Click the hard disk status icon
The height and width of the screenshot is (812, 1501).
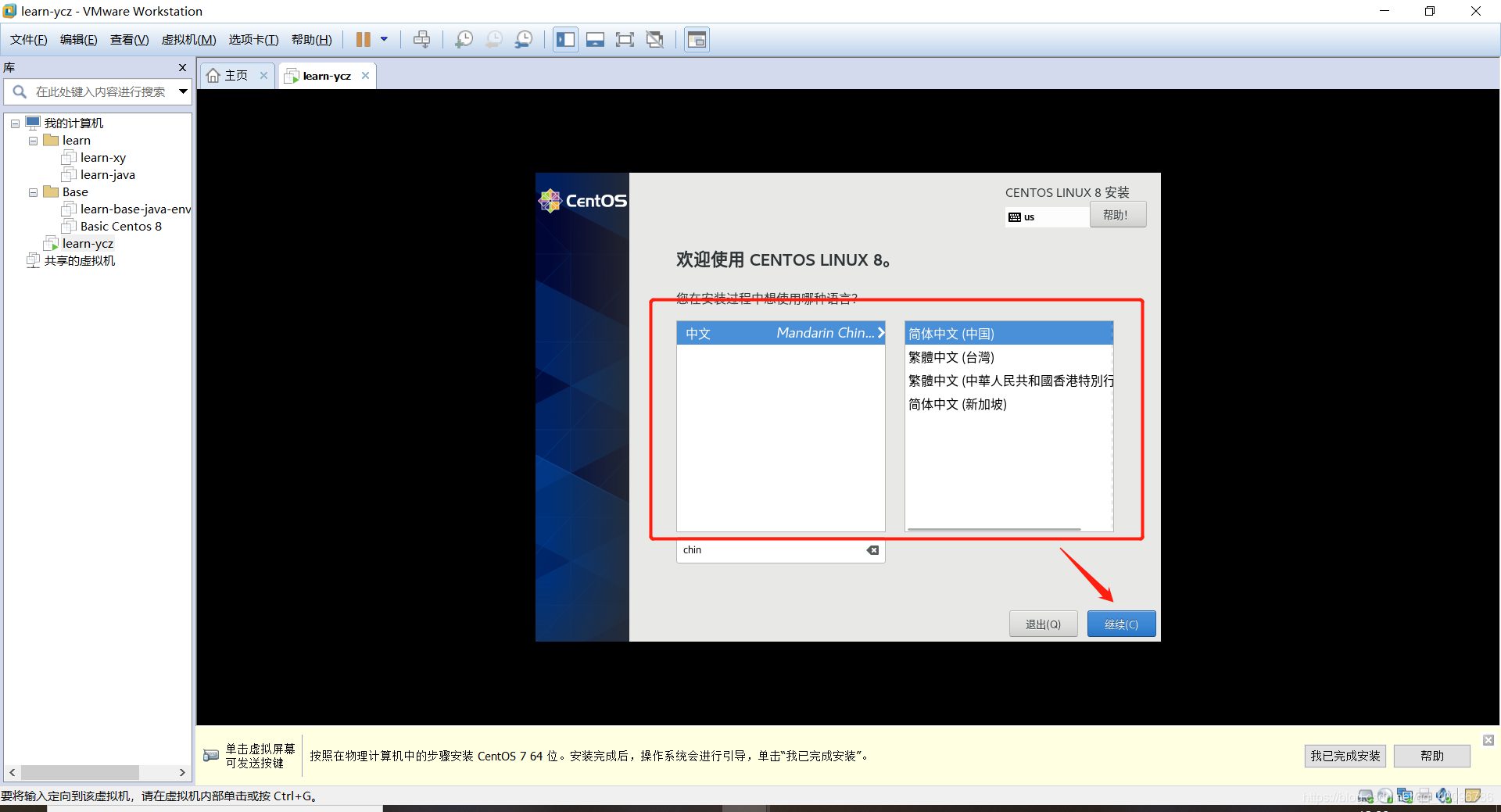pos(1365,796)
